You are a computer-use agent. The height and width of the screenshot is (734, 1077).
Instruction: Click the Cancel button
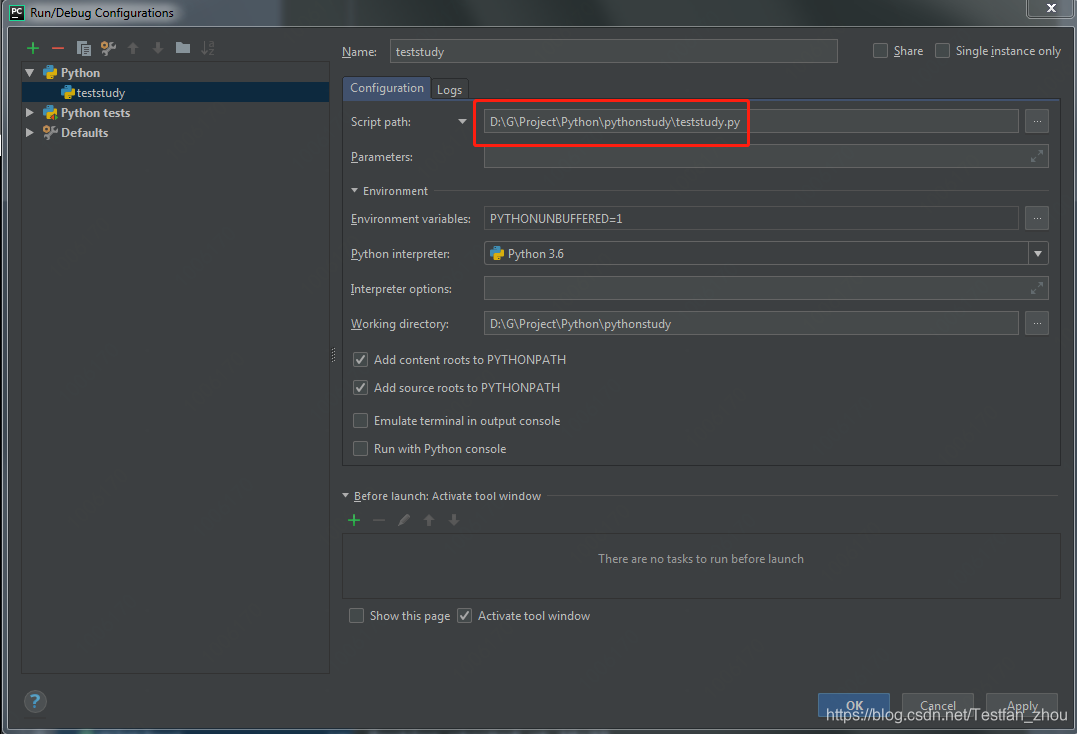click(938, 705)
